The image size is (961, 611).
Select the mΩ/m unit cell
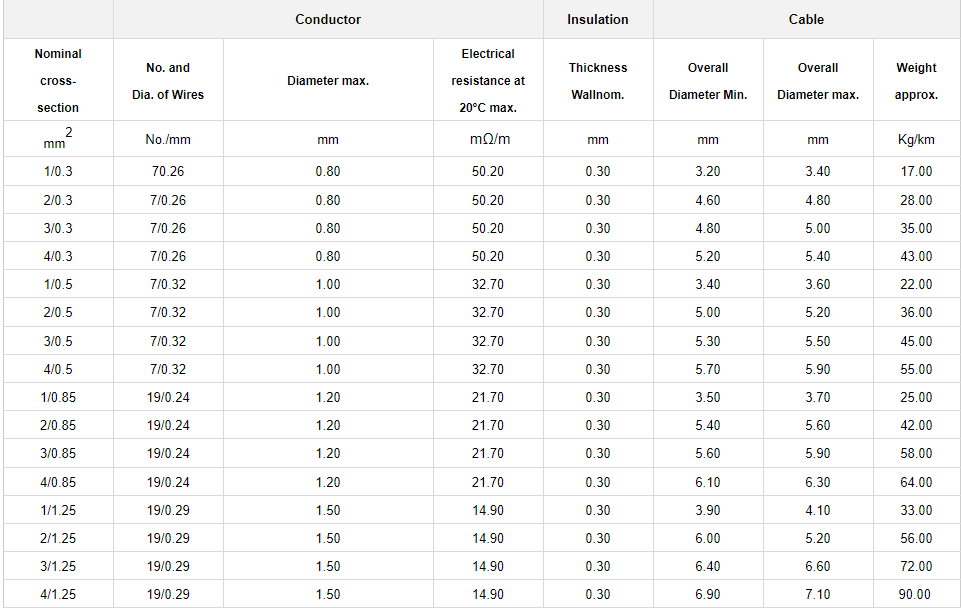point(488,139)
